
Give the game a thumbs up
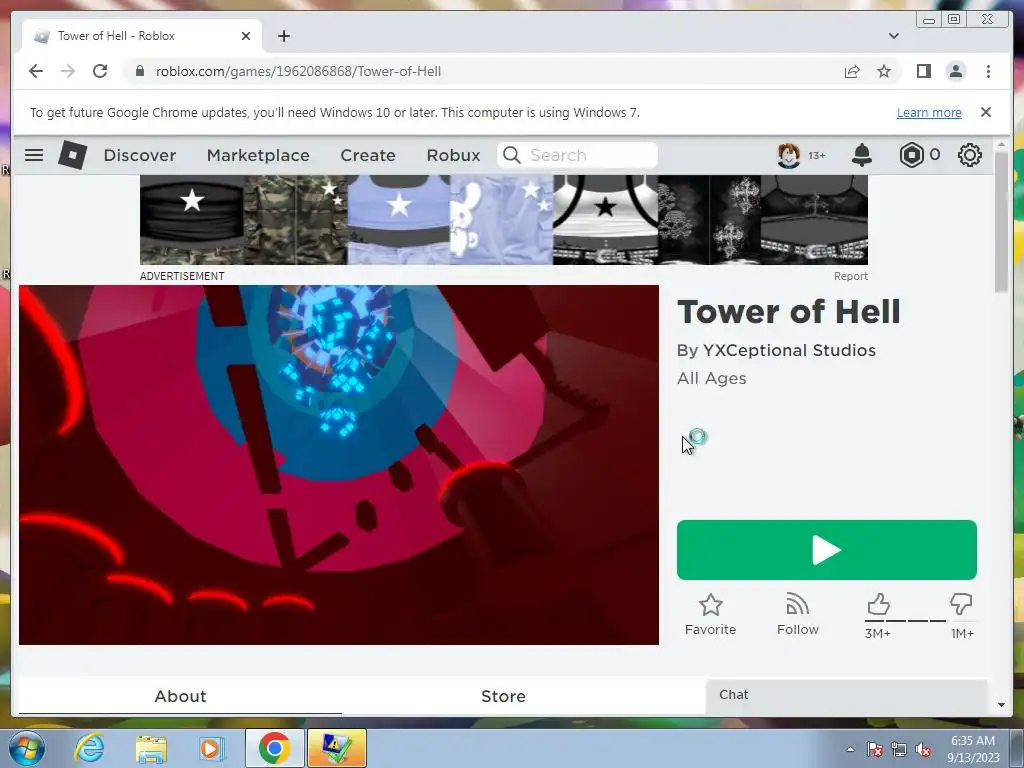click(x=878, y=605)
